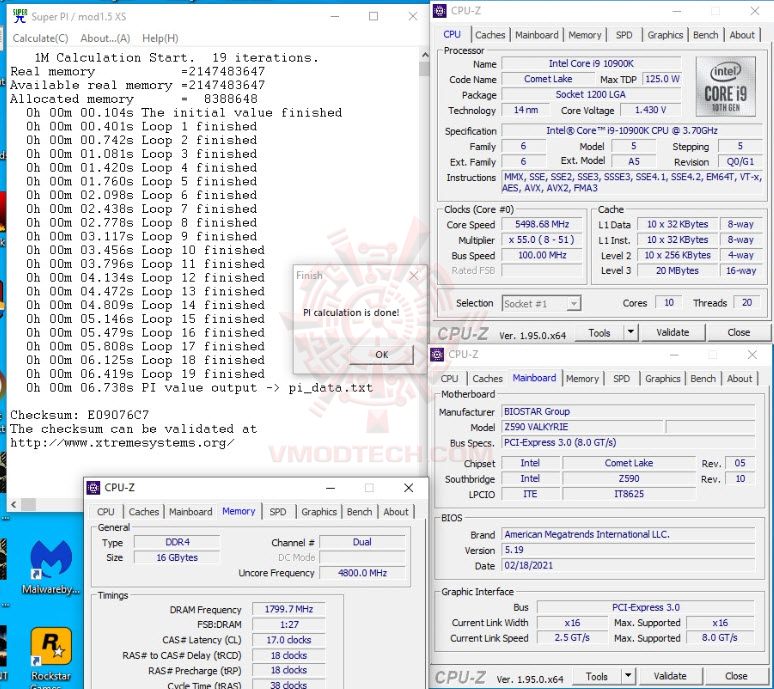Viewport: 774px width, 689px height.
Task: Click Validate in top CPU-Z window
Action: point(673,333)
